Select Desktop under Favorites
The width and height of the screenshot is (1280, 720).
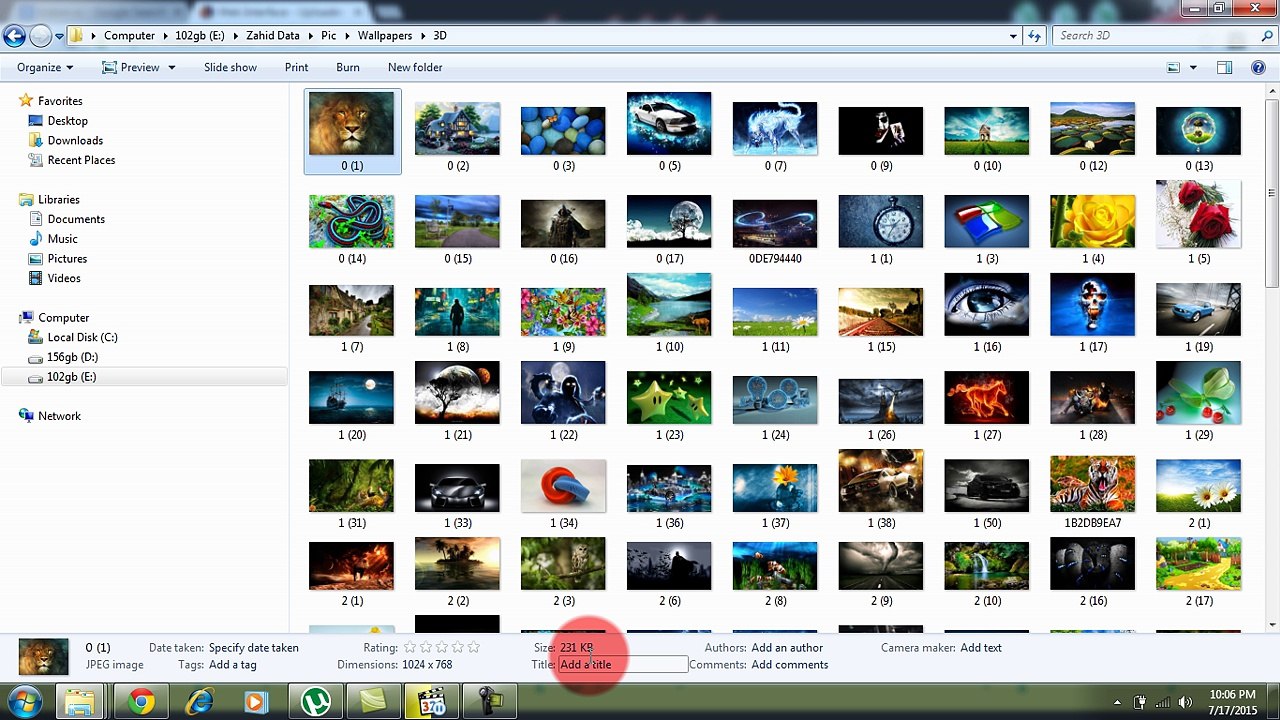(x=68, y=121)
